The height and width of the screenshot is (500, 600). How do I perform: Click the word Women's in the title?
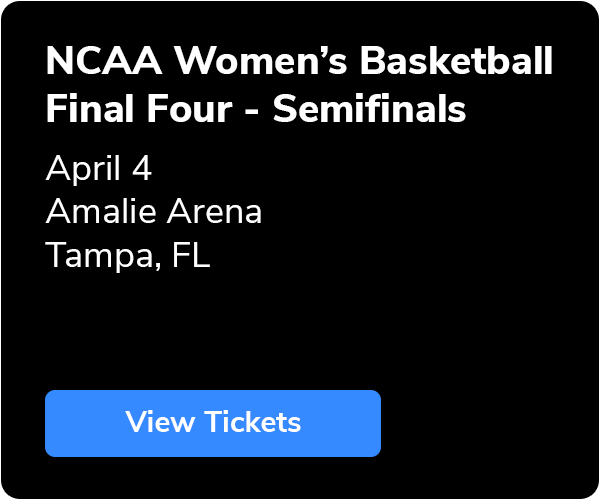click(261, 60)
